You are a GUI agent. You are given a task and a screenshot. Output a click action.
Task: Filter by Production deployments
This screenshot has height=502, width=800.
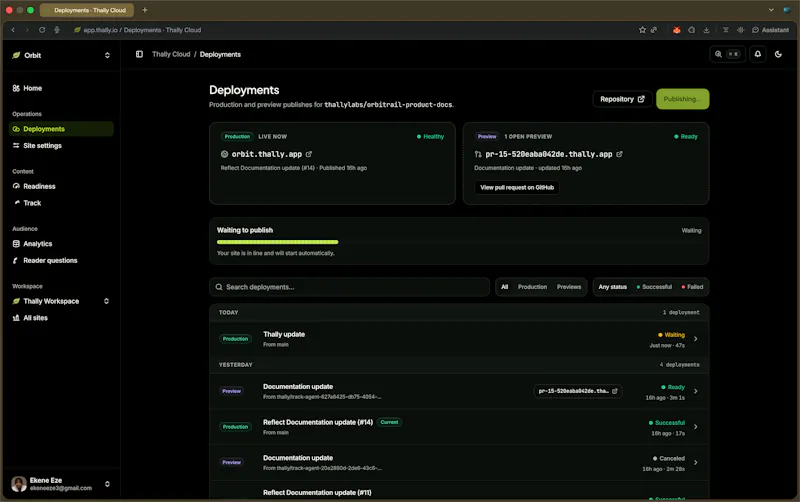[532, 287]
